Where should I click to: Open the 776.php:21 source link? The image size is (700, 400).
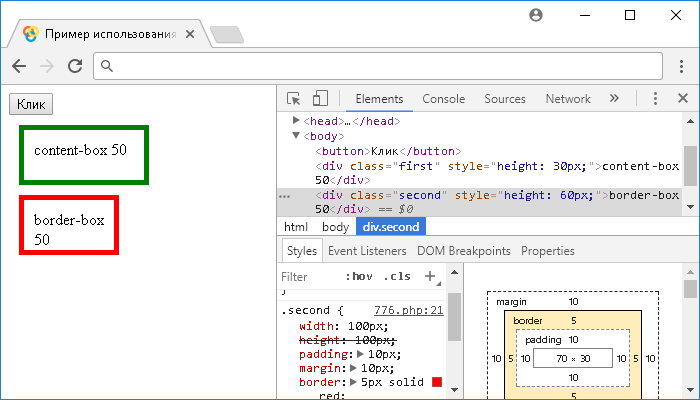408,310
